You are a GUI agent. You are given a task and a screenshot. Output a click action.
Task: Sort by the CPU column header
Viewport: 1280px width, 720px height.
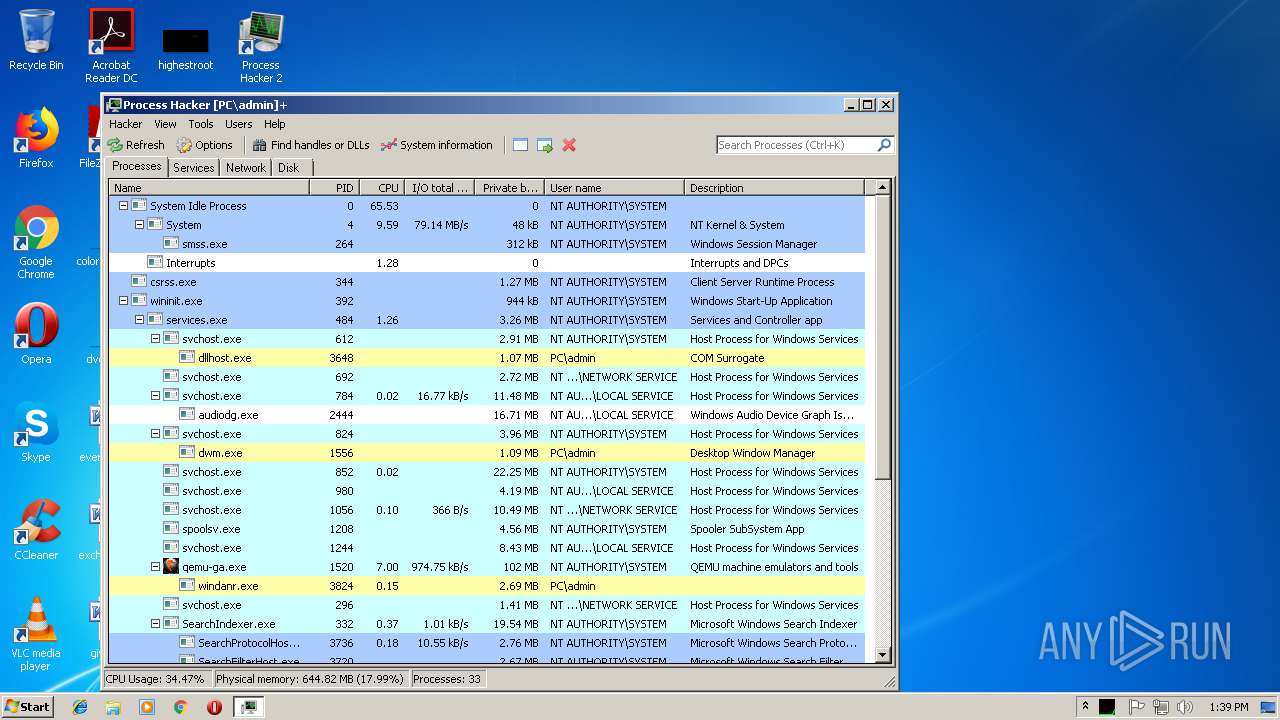click(381, 188)
